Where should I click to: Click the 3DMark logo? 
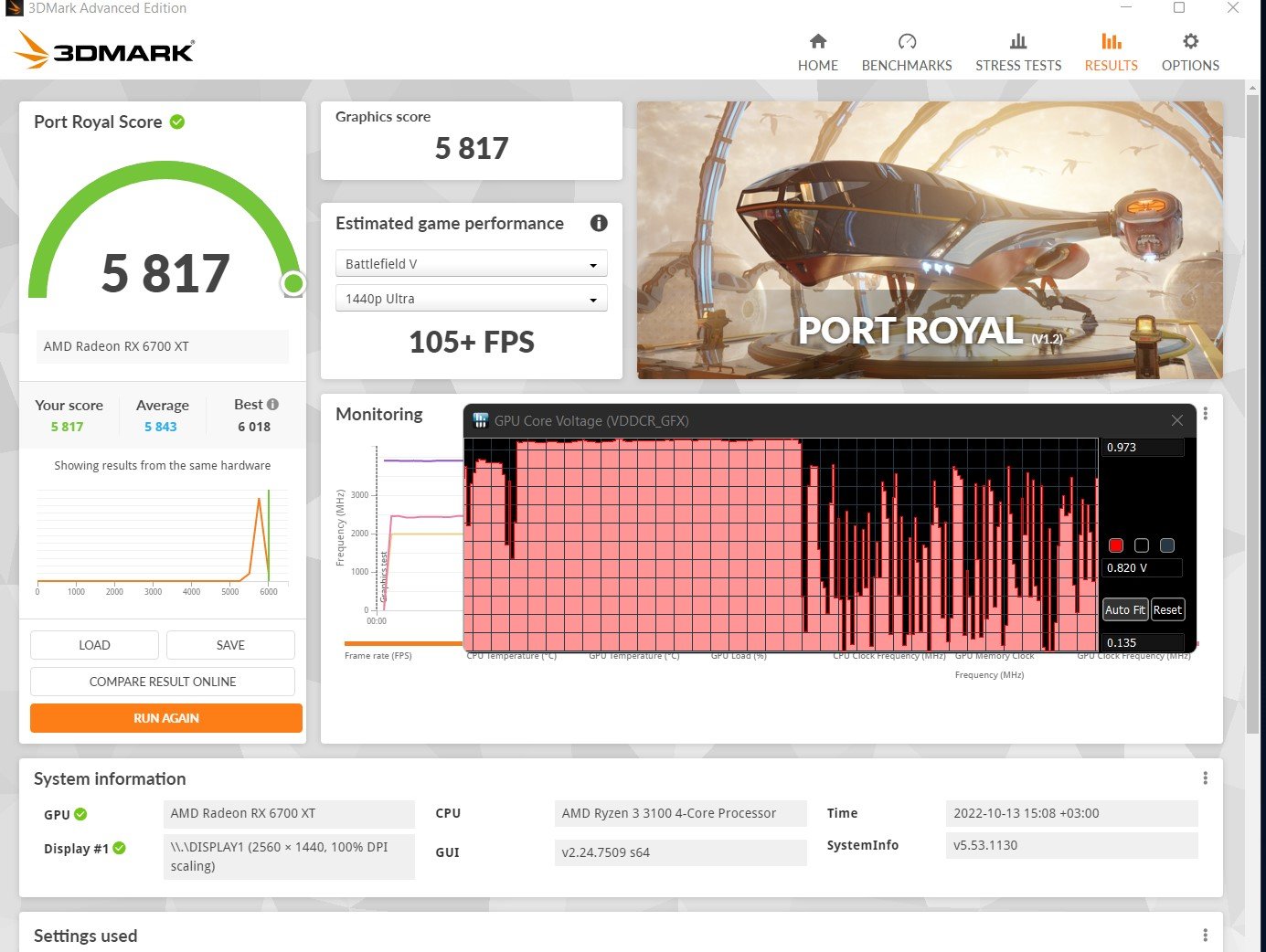click(104, 50)
